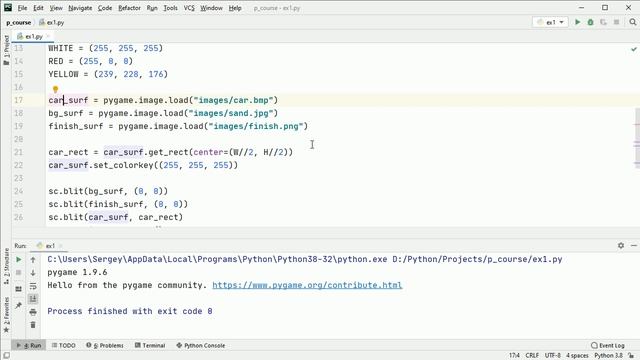Open the Python Console tab

201,345
